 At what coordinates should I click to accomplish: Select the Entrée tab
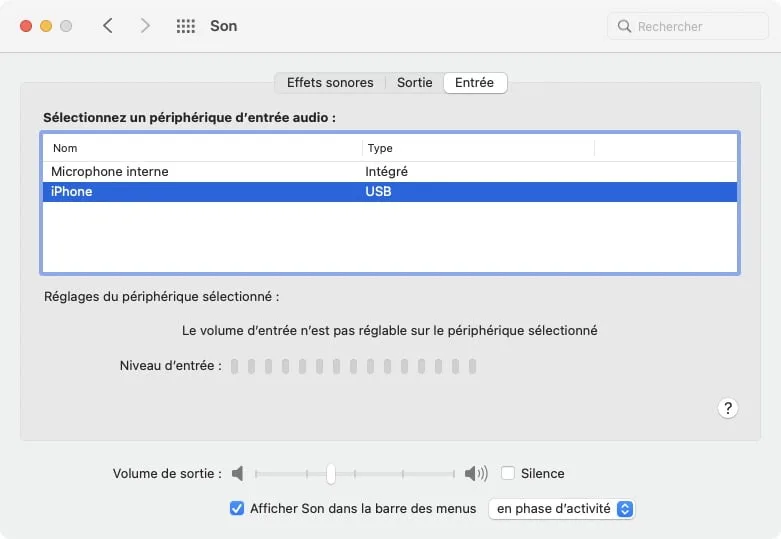coord(475,83)
